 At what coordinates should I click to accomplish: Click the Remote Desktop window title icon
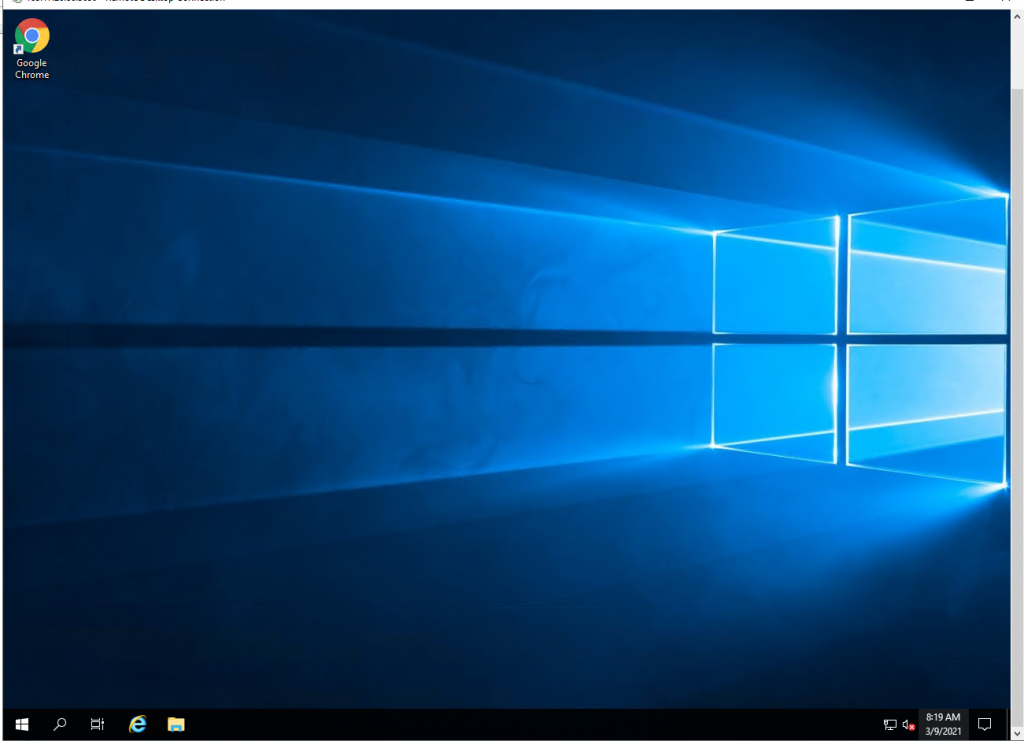click(8, 3)
